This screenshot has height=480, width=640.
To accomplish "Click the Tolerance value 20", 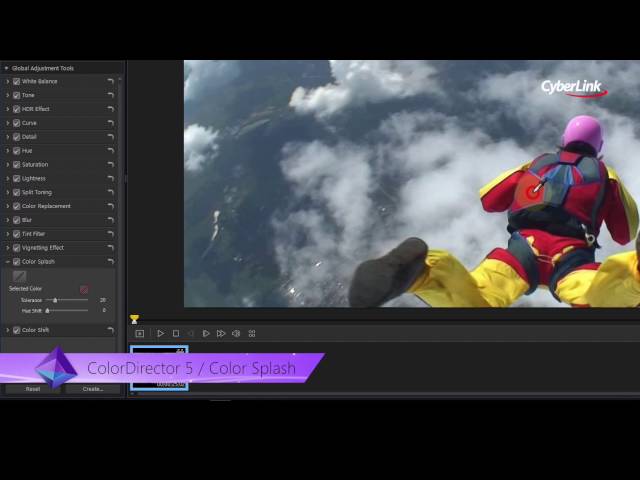I will click(103, 300).
